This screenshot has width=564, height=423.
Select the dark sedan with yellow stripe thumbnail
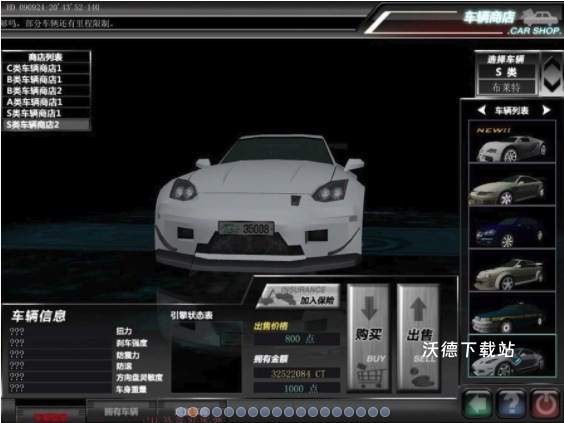512,313
